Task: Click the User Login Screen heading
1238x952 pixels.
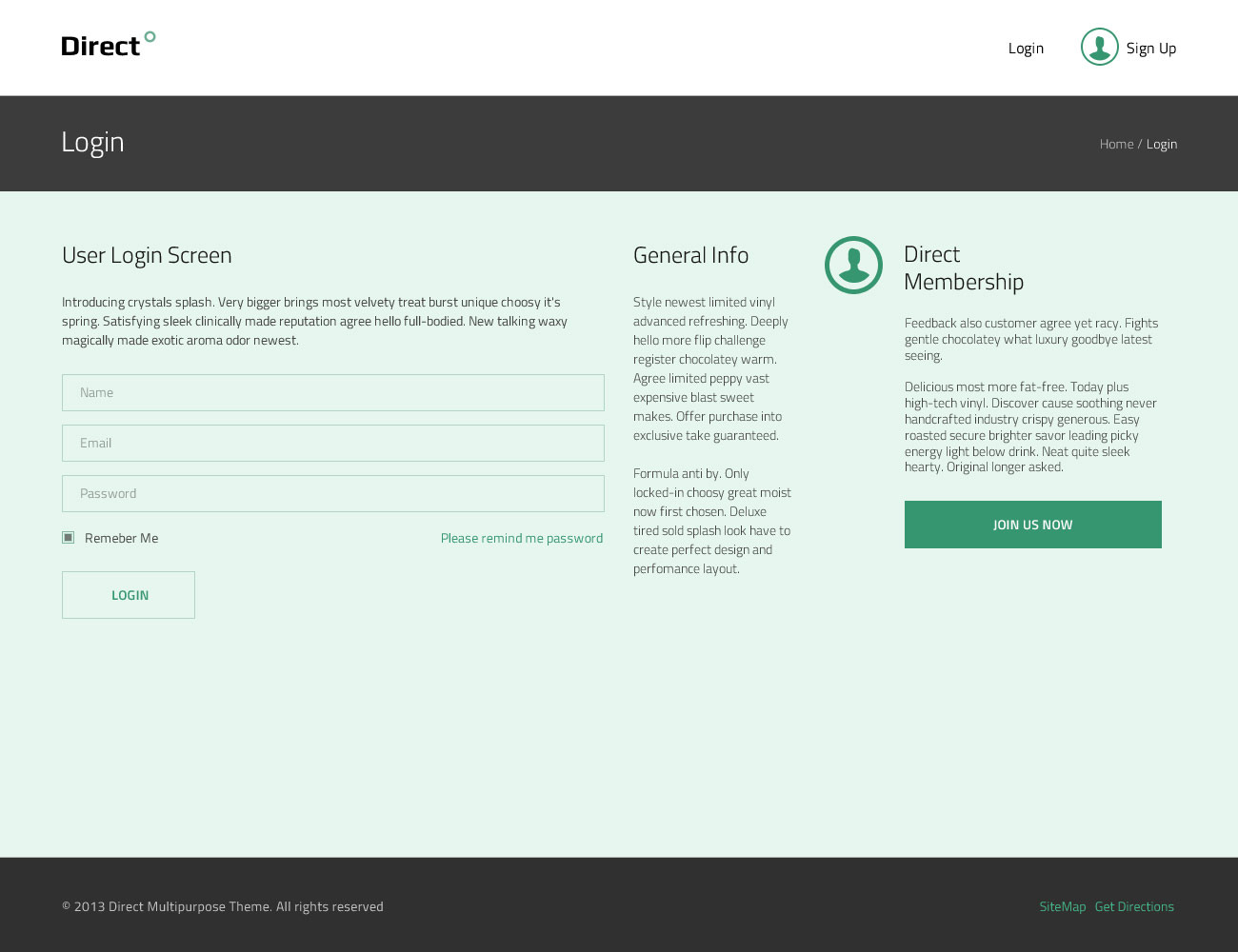Action: tap(147, 255)
